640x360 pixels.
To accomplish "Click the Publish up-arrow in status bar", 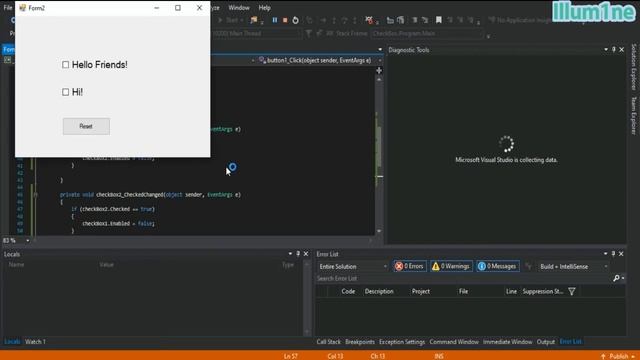I will point(603,356).
